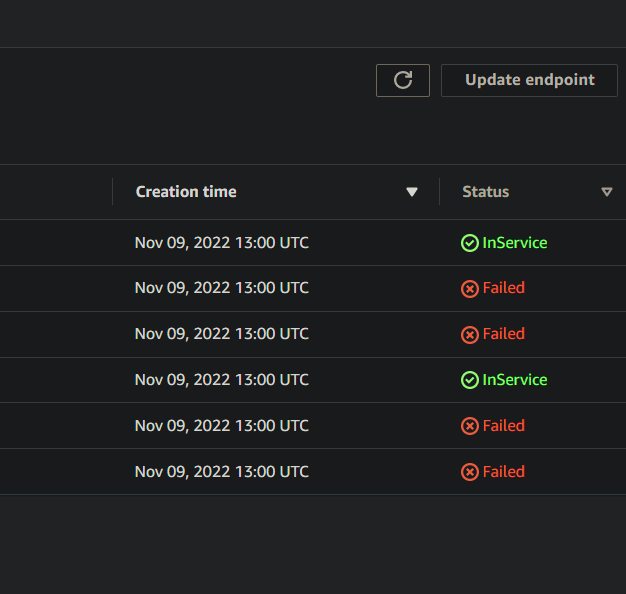Click the fifth row's Failed X icon
Image resolution: width=626 pixels, height=594 pixels.
(x=470, y=426)
